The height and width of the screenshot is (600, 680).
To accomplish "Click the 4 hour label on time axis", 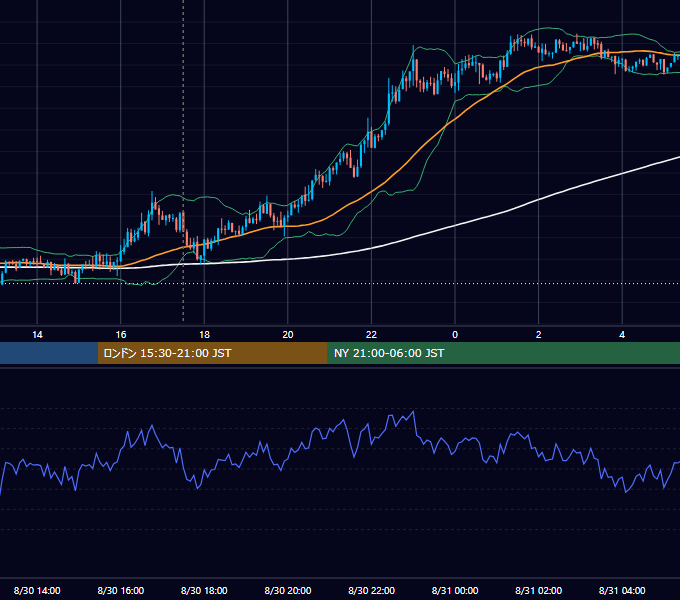I will [622, 335].
